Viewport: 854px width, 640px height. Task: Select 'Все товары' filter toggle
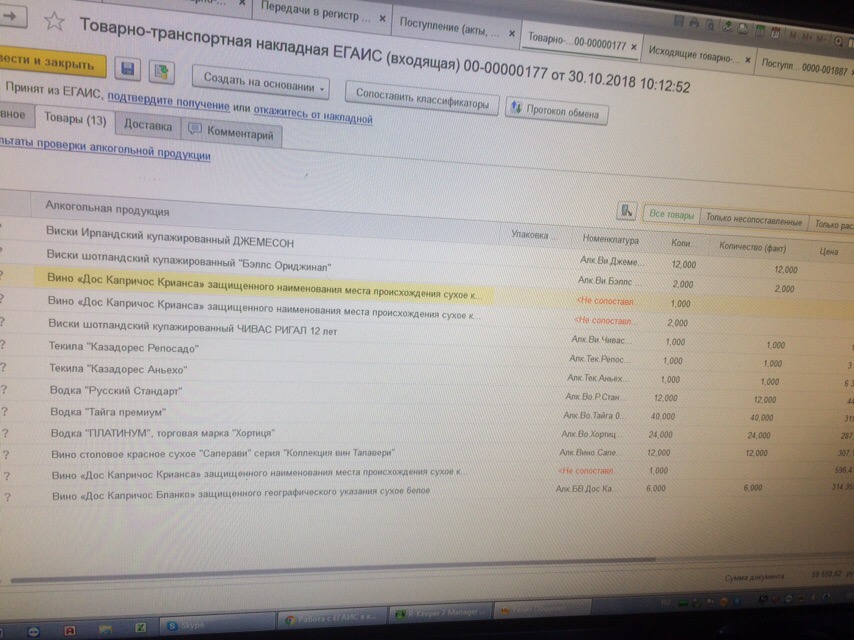click(671, 215)
